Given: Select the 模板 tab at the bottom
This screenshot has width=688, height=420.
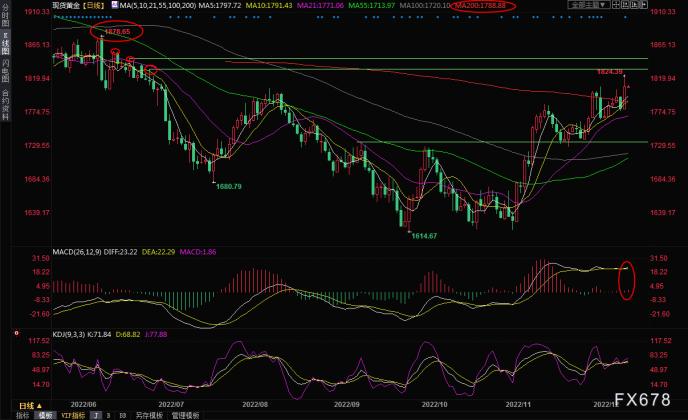Looking at the screenshot, I should (x=45, y=415).
